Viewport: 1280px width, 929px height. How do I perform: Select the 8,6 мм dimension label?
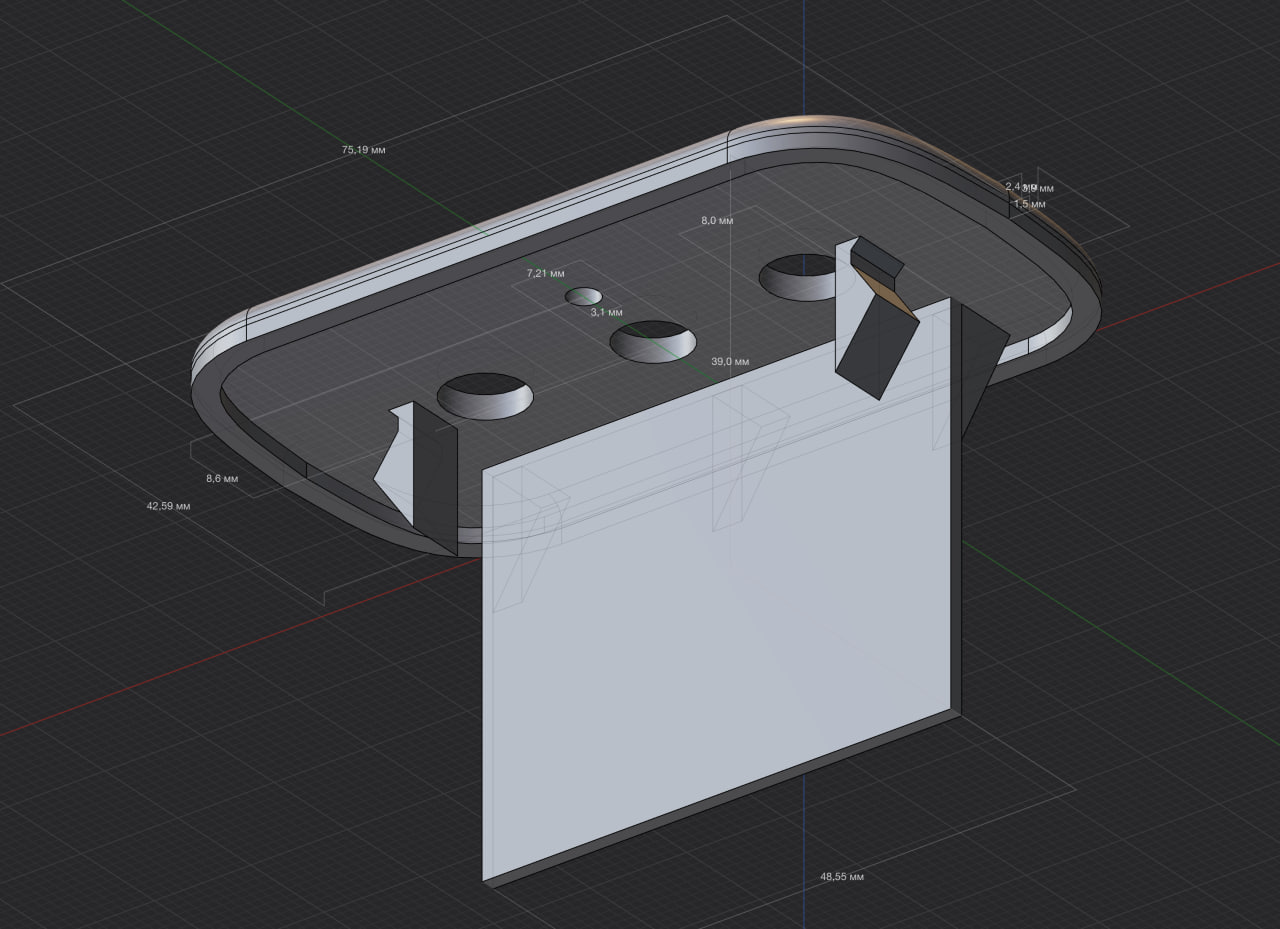pos(222,479)
